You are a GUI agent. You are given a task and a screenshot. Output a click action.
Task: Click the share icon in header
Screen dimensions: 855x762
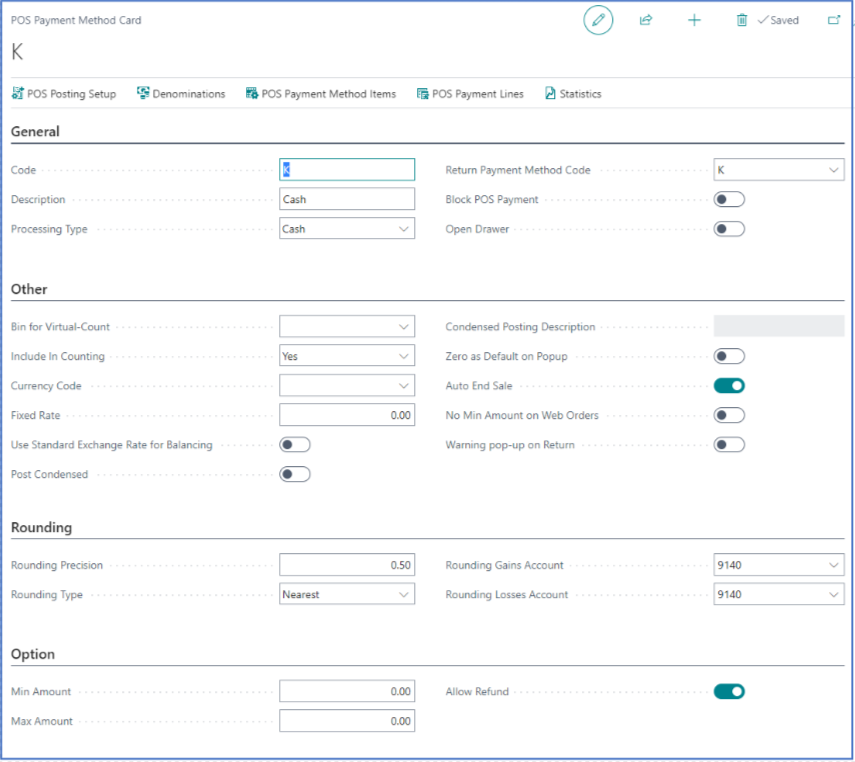click(646, 20)
